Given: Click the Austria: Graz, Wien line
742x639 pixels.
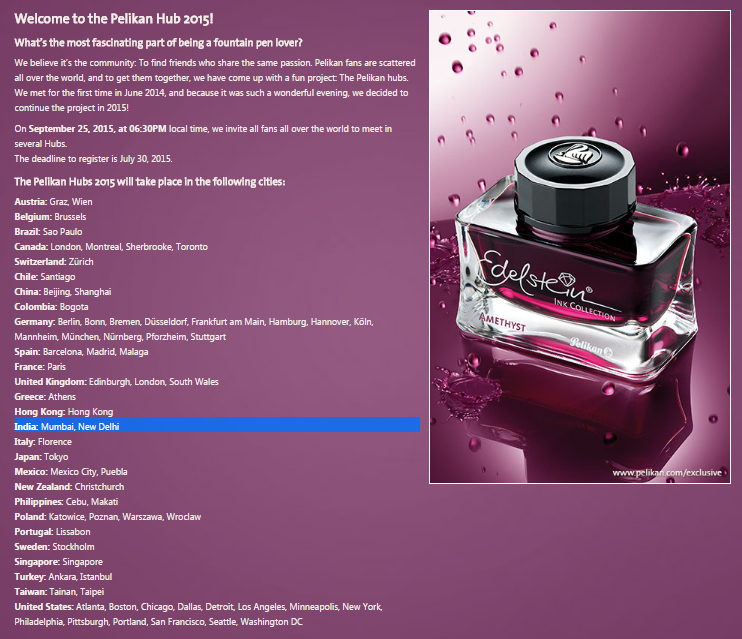Looking at the screenshot, I should click(53, 201).
